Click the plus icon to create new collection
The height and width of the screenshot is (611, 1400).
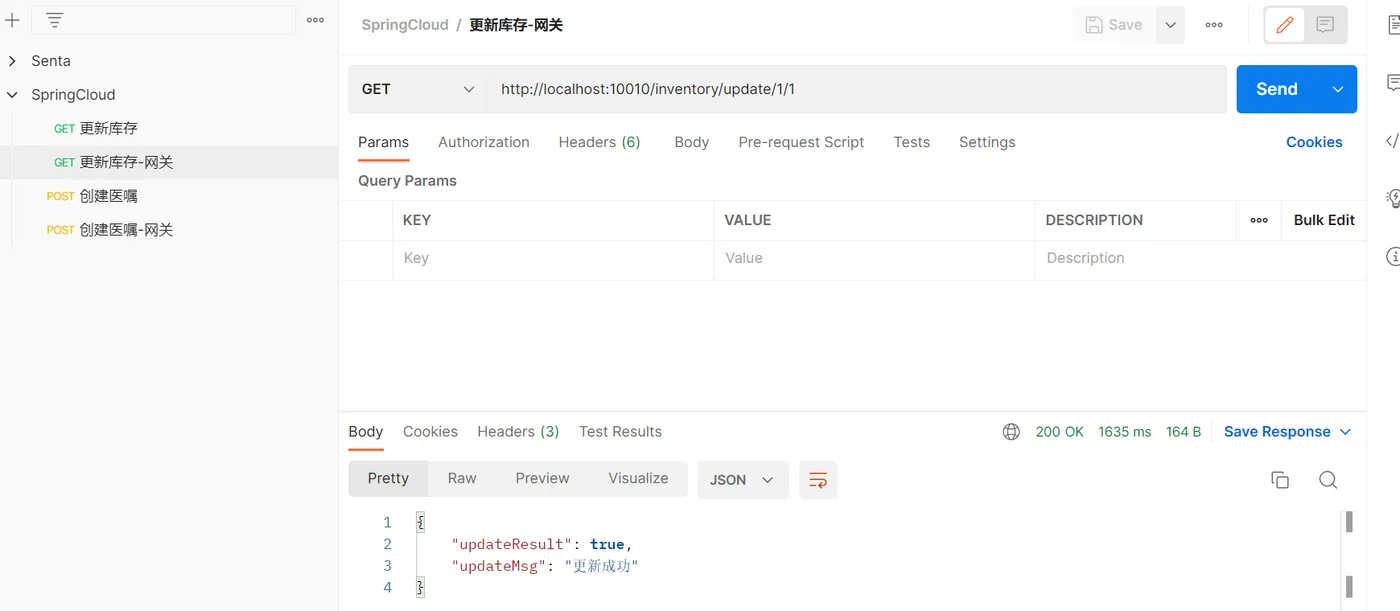pos(12,20)
